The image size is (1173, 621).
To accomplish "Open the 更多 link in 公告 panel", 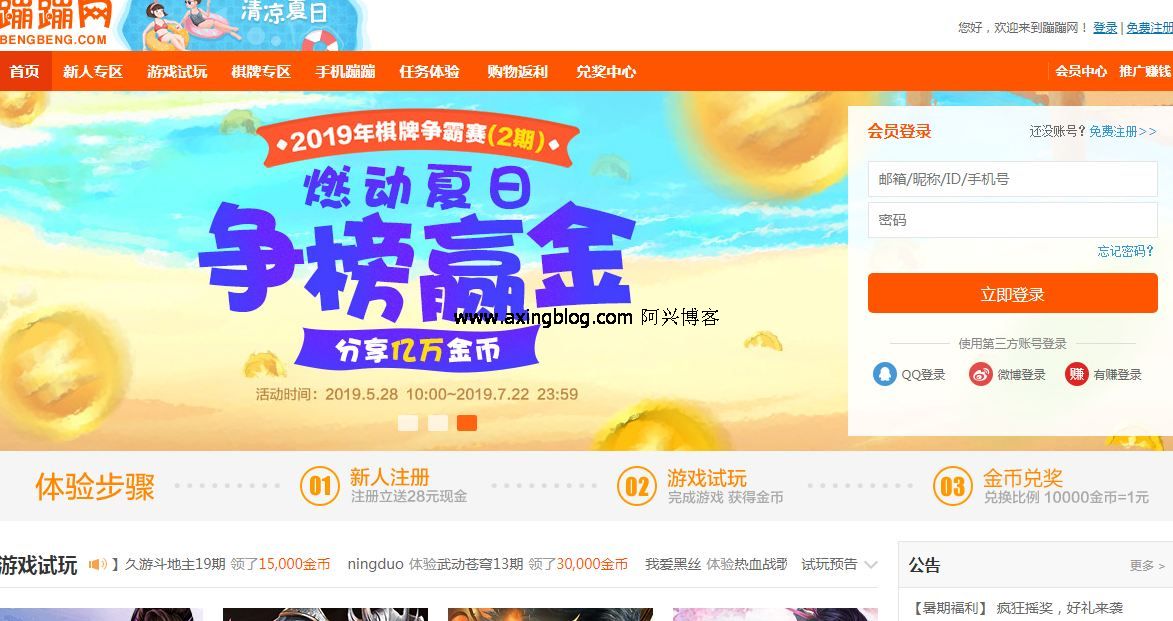I will 1148,566.
